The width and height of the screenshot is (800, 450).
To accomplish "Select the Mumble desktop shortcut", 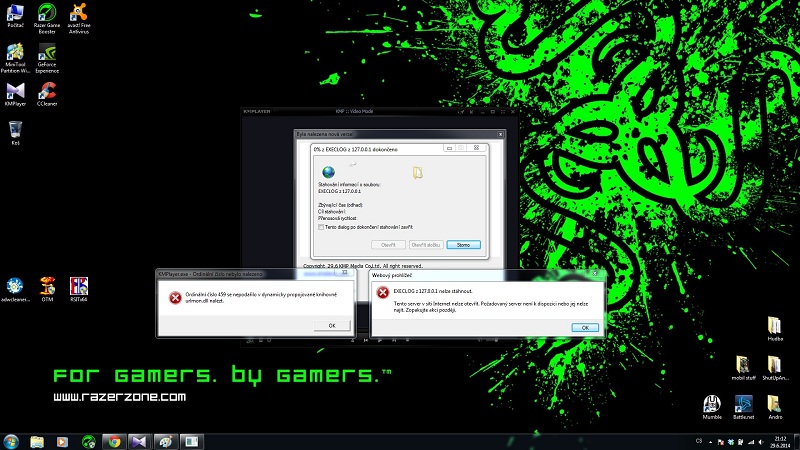I will [712, 404].
